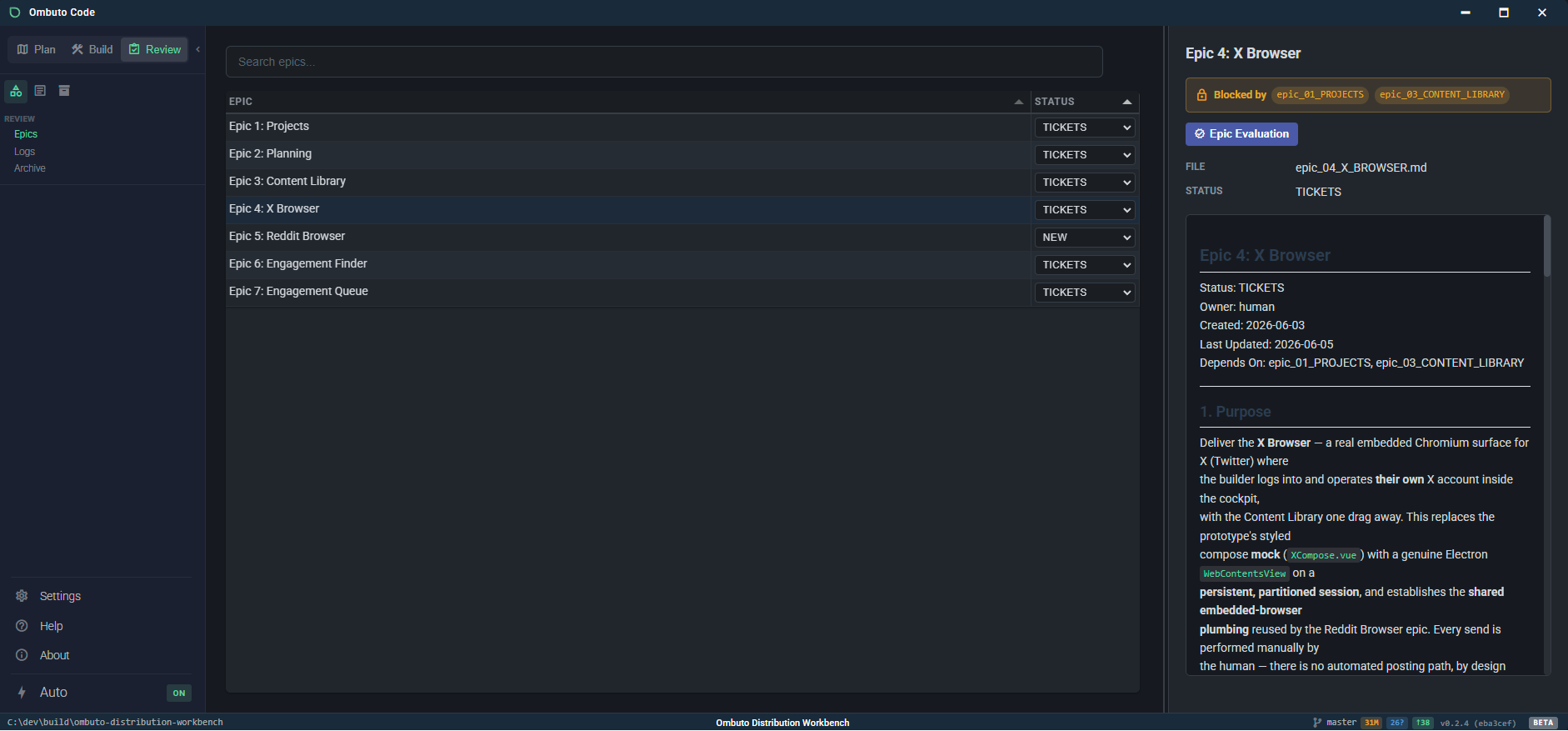This screenshot has height=731, width=1568.
Task: Sort by the EPIC column arrow
Action: (x=1018, y=102)
